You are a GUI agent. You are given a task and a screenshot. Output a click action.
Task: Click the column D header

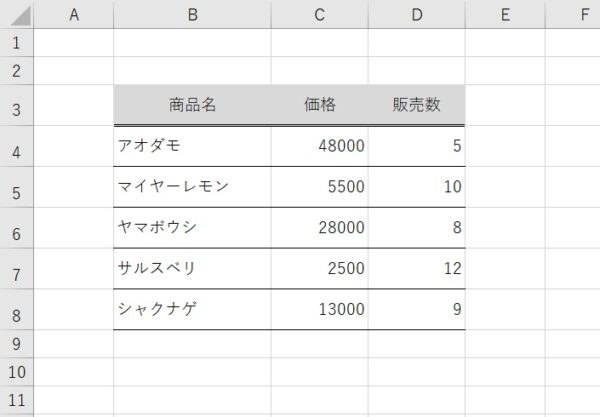click(416, 14)
